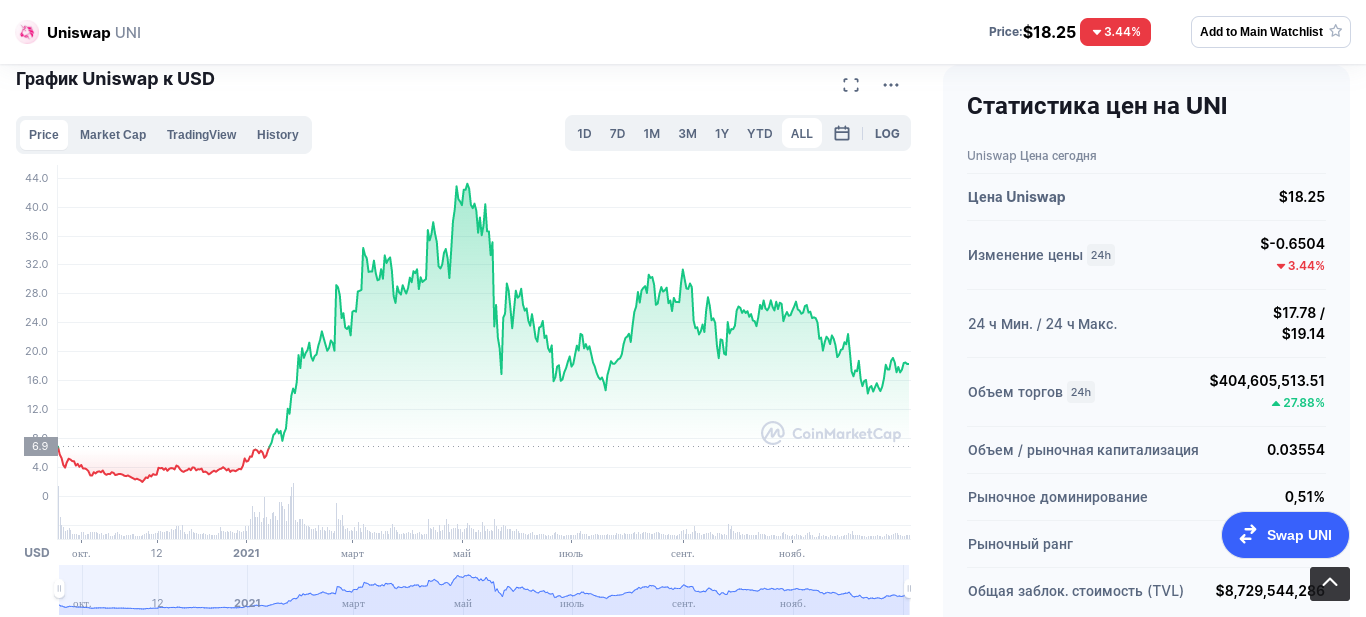The image size is (1366, 617).
Task: Open the 24h dropdown next to Объем торгов
Action: tap(1081, 392)
